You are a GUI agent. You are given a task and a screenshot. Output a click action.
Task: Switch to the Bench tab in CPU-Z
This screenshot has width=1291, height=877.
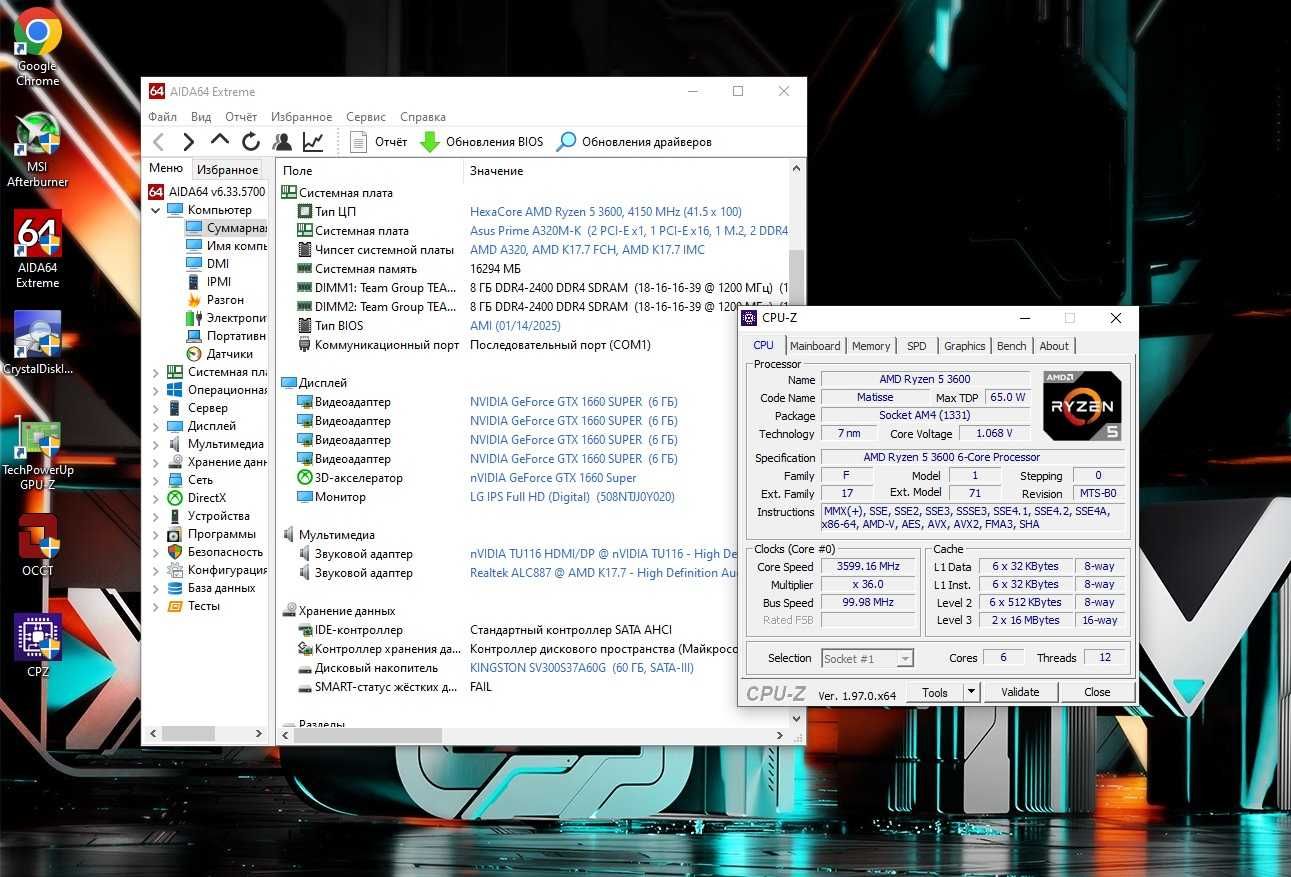click(1012, 346)
